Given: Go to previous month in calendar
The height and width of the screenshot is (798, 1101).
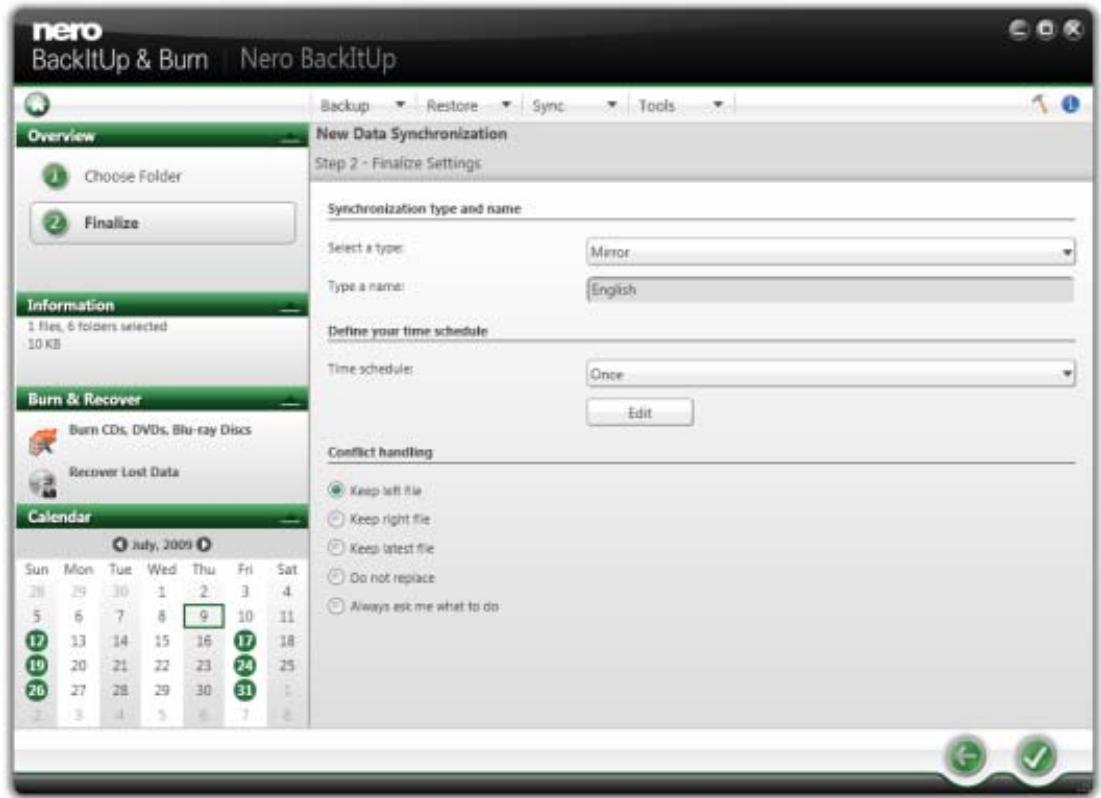Looking at the screenshot, I should 119,544.
